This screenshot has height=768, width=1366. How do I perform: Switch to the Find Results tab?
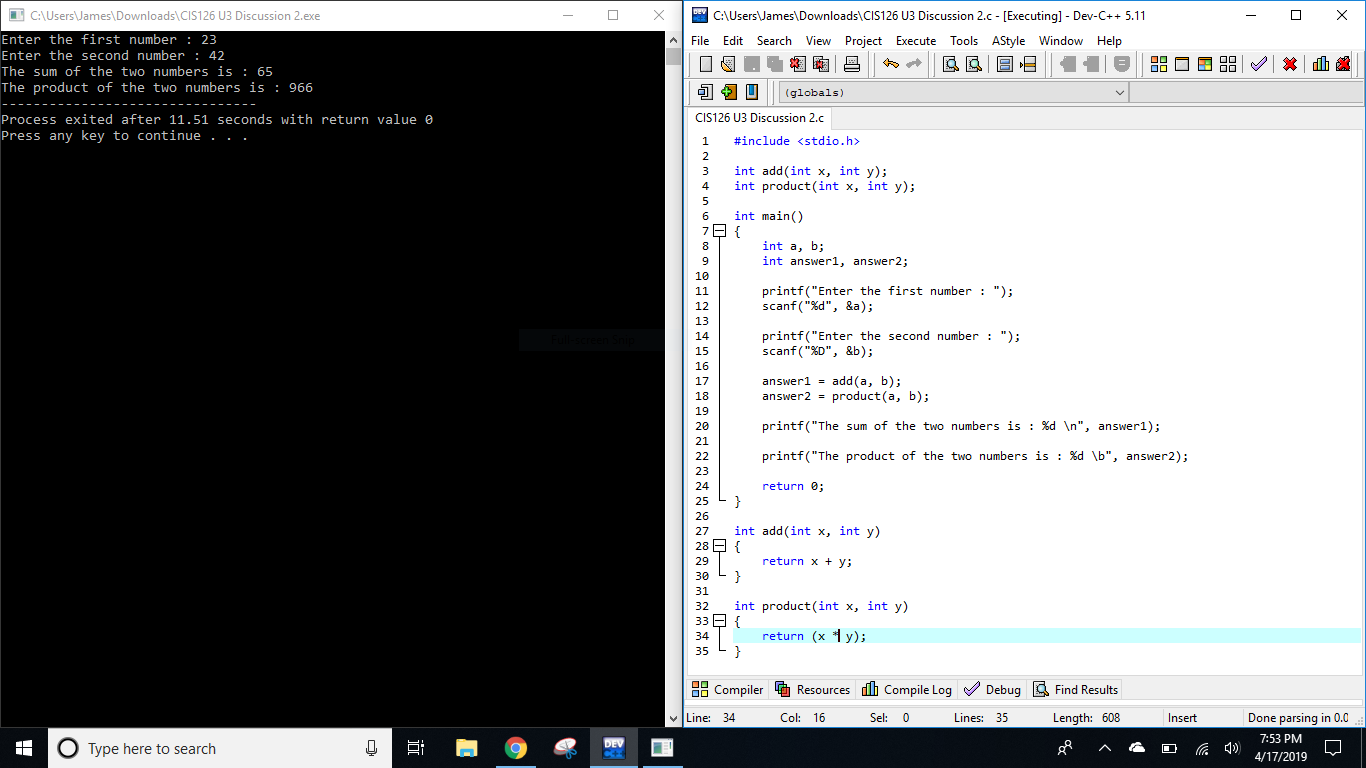[x=1076, y=689]
